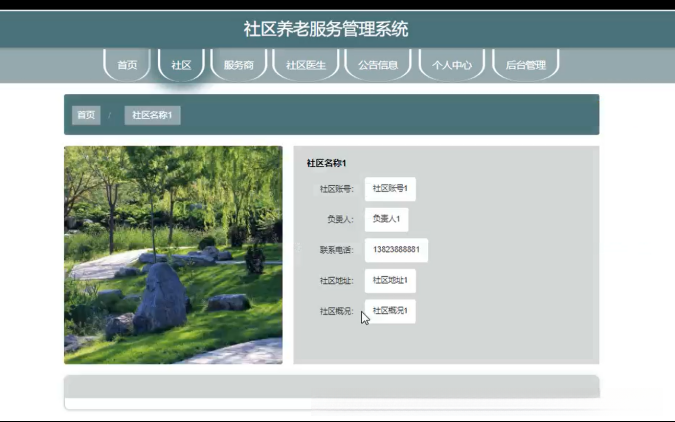
Task: Click the community garden photo
Action: coord(173,255)
